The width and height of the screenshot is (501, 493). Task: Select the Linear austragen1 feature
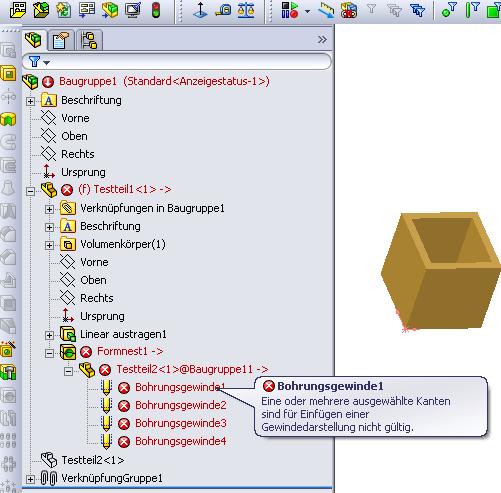pyautogui.click(x=123, y=334)
